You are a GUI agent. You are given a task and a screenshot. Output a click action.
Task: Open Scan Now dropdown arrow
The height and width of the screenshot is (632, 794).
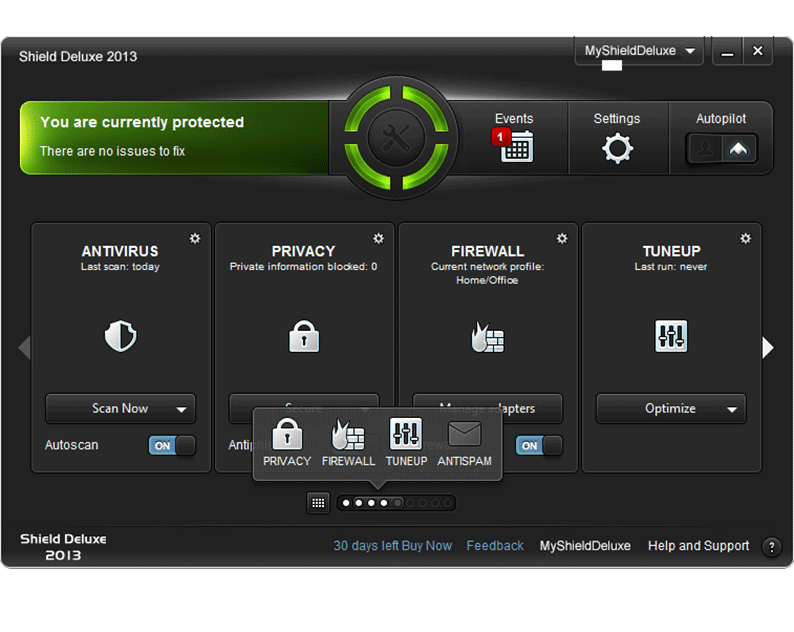click(x=181, y=409)
